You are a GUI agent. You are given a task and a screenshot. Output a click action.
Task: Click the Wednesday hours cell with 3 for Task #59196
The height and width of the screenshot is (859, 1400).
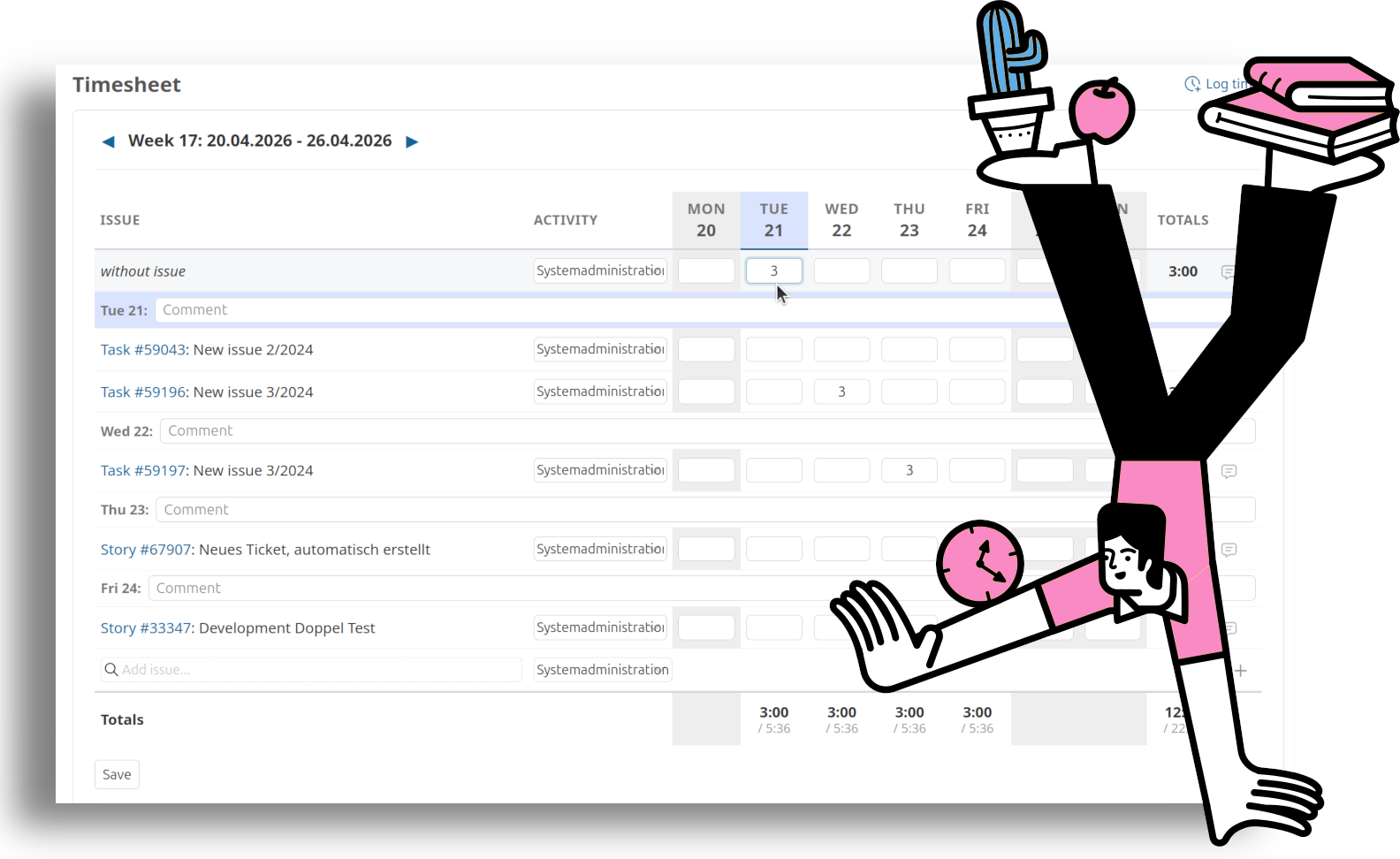pyautogui.click(x=841, y=391)
